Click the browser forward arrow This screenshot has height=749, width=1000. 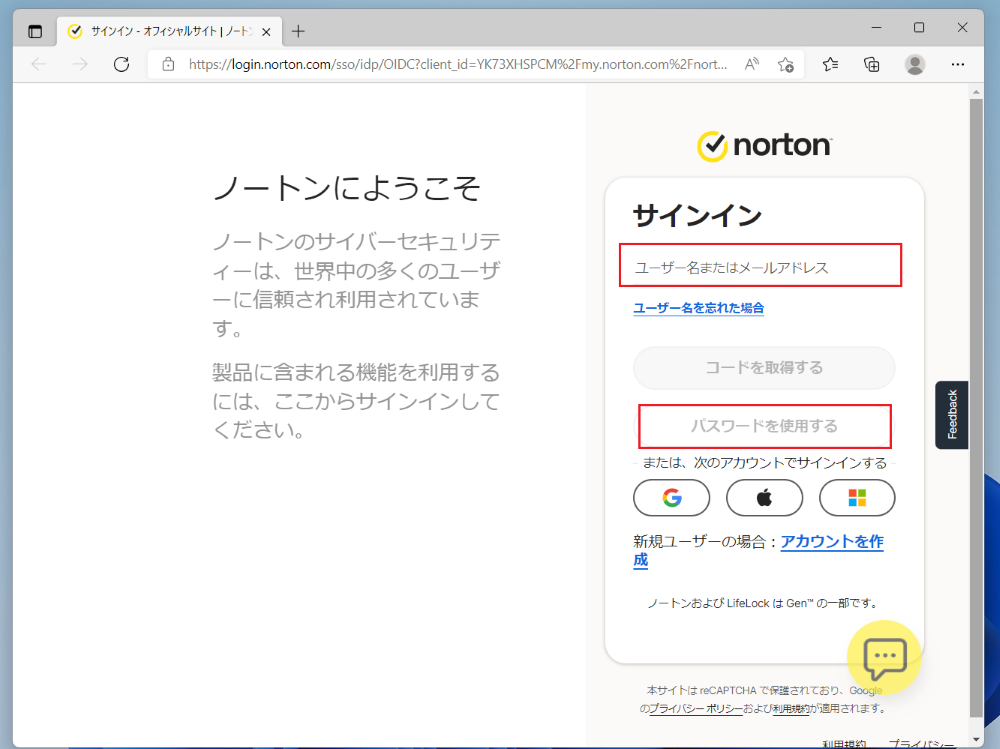[80, 64]
